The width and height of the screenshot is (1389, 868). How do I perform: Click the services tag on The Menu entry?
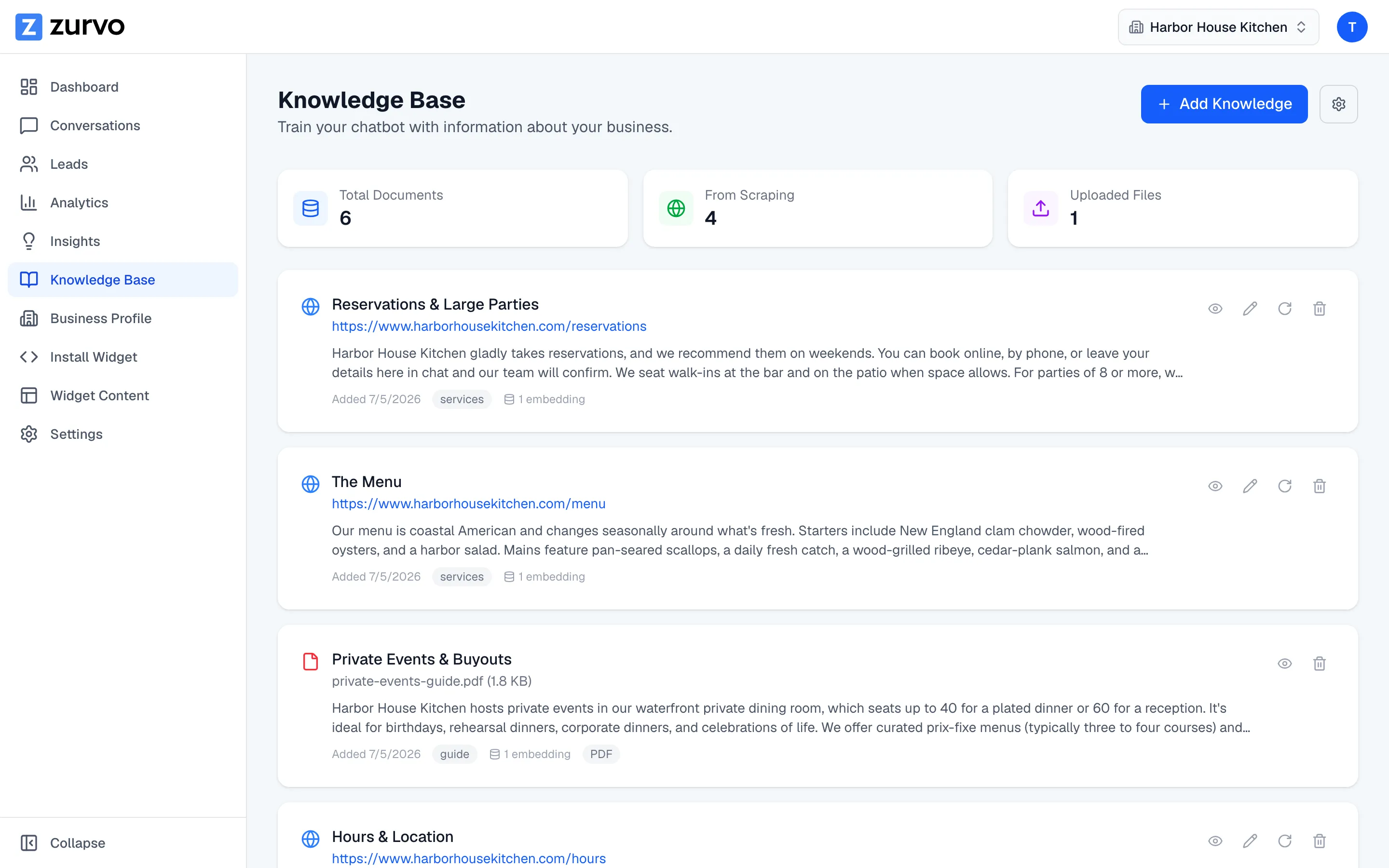click(462, 577)
